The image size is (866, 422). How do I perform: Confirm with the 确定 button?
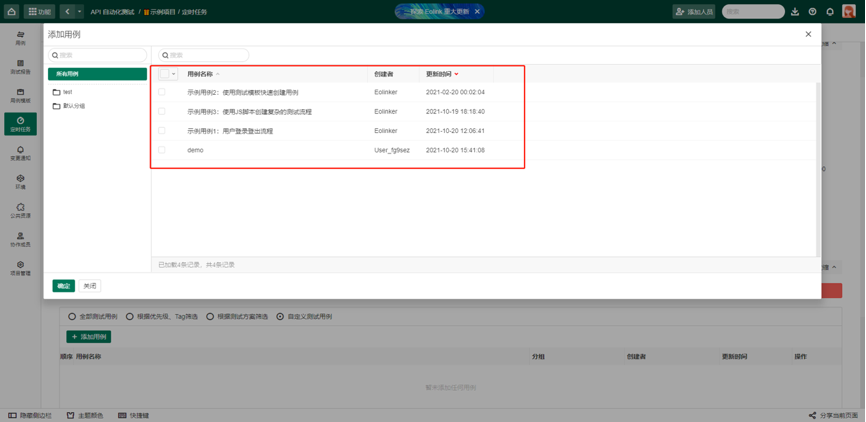pos(64,286)
